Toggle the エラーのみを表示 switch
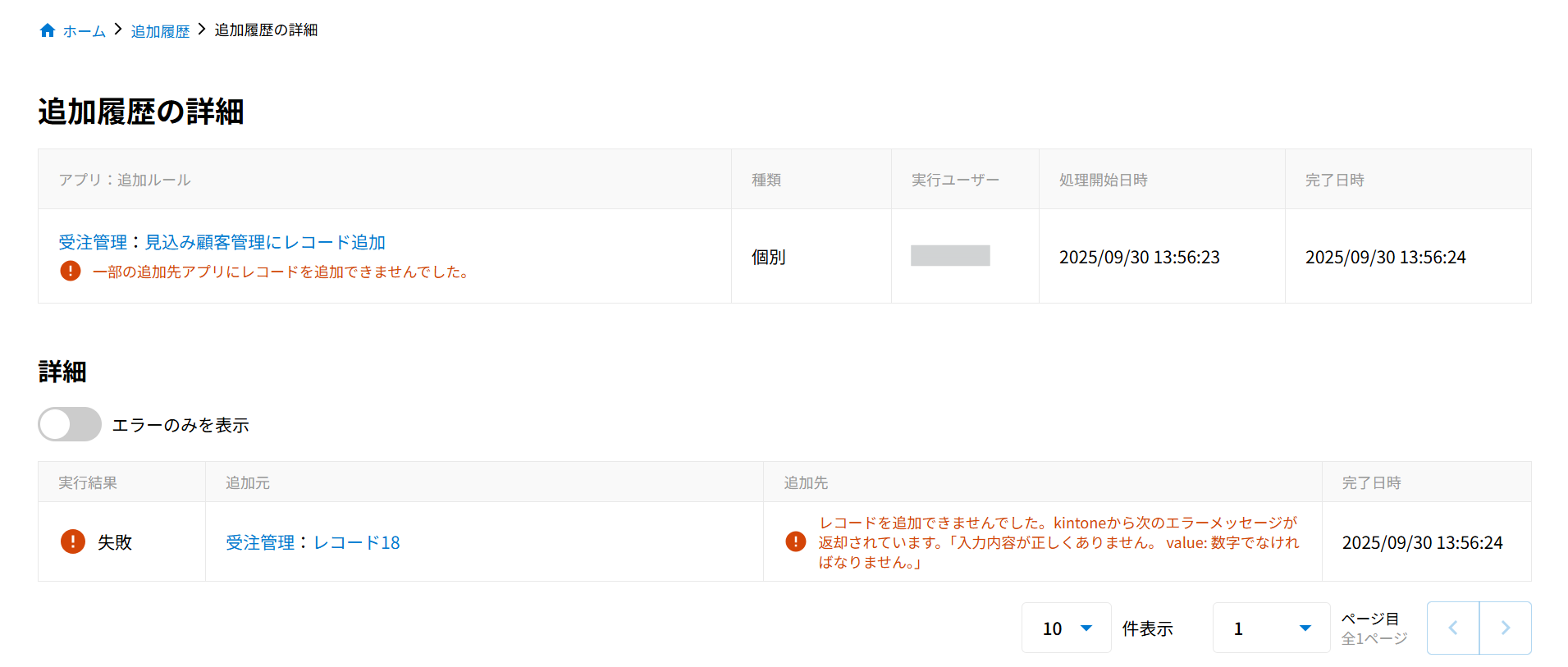The image size is (1568, 667). tap(70, 424)
